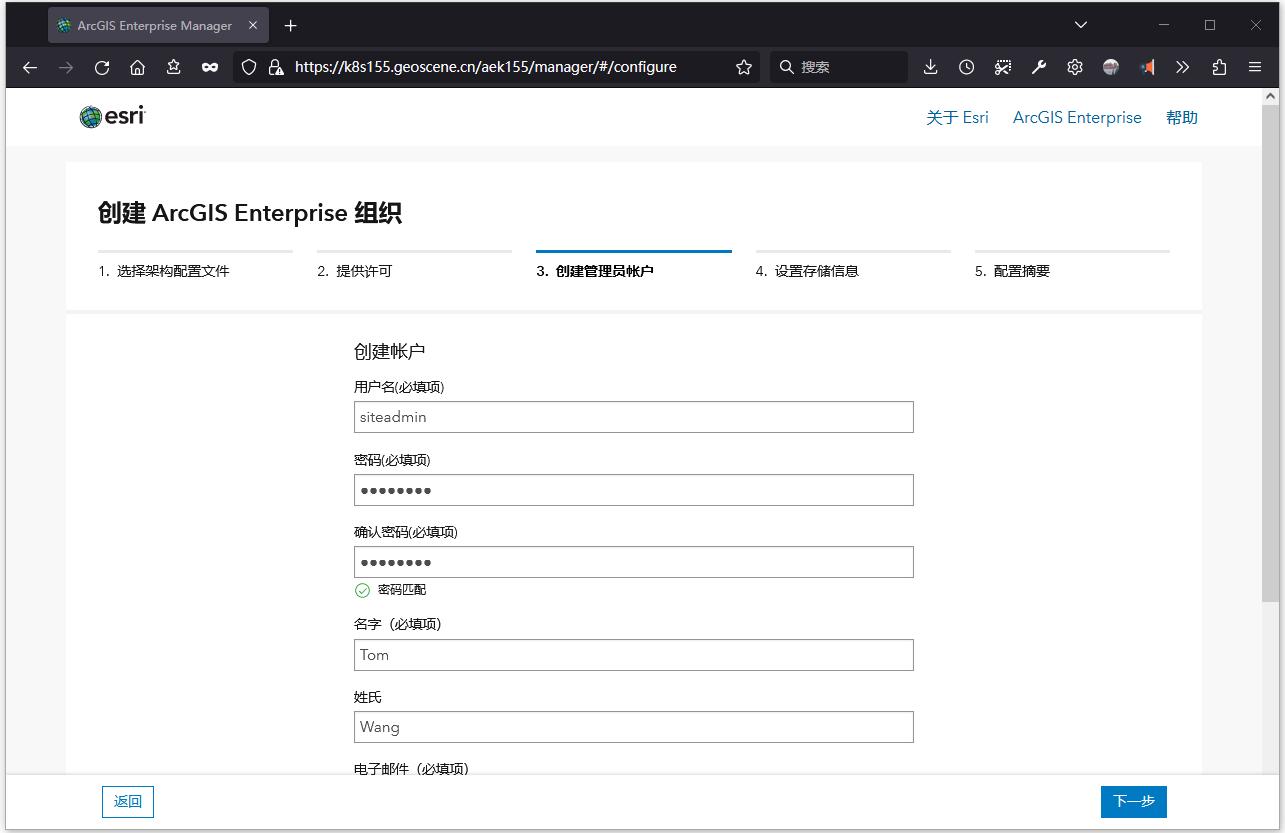Click the 返回 back button
The width and height of the screenshot is (1285, 833).
(x=128, y=801)
